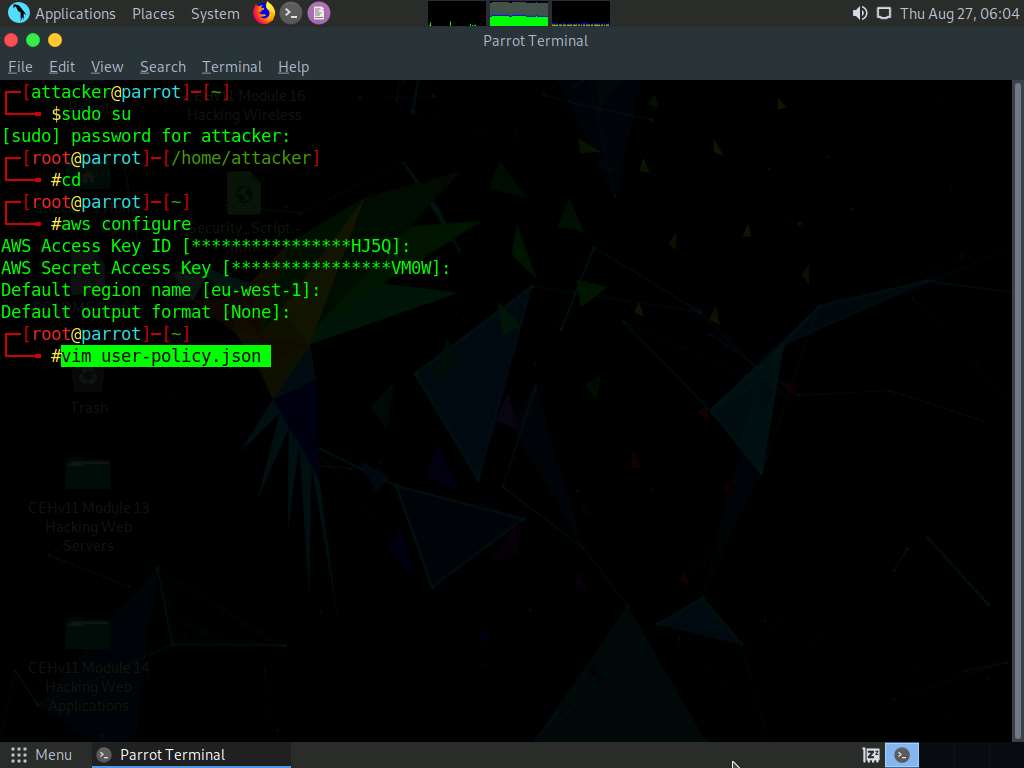
Task: Open the Terminal menu in the menu bar
Action: (231, 67)
